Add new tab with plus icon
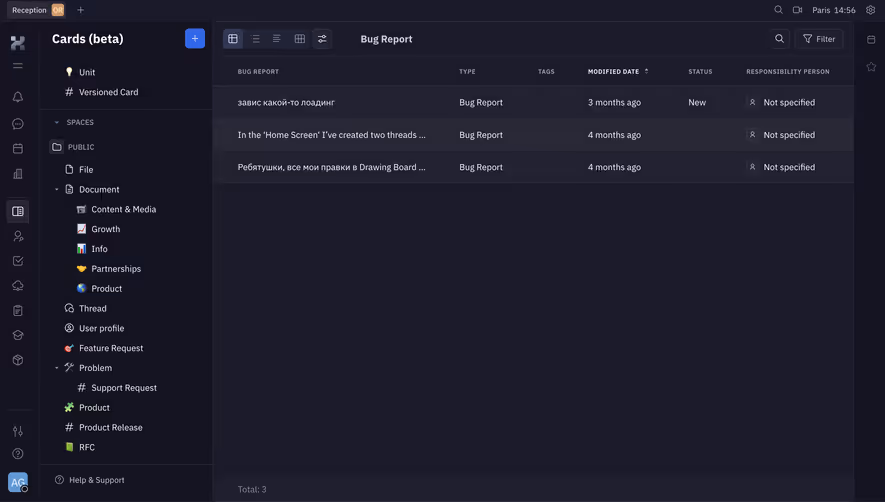 (81, 10)
